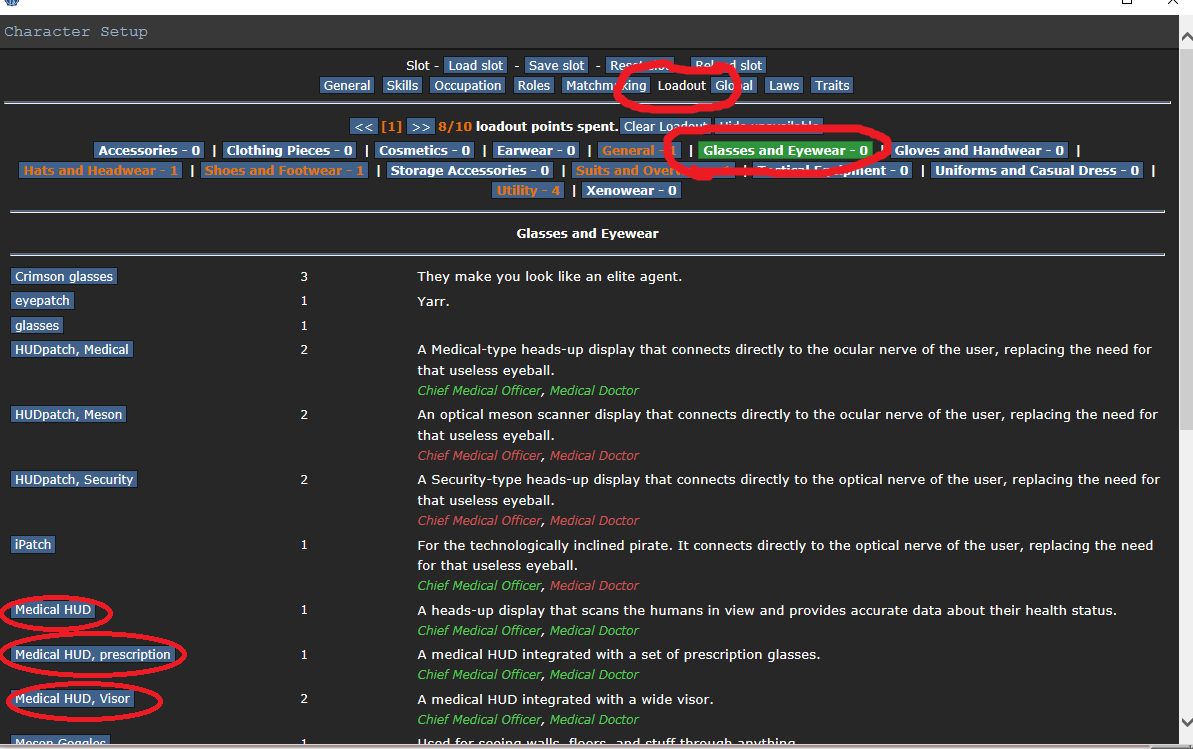Switch to the Occupation tab

tap(468, 85)
